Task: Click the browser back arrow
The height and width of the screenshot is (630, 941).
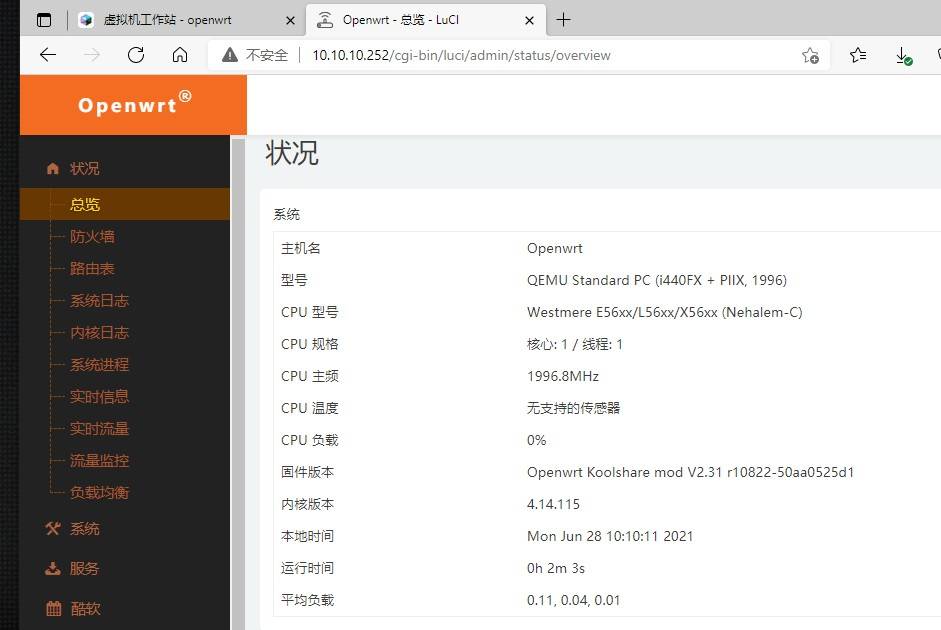Action: [48, 55]
